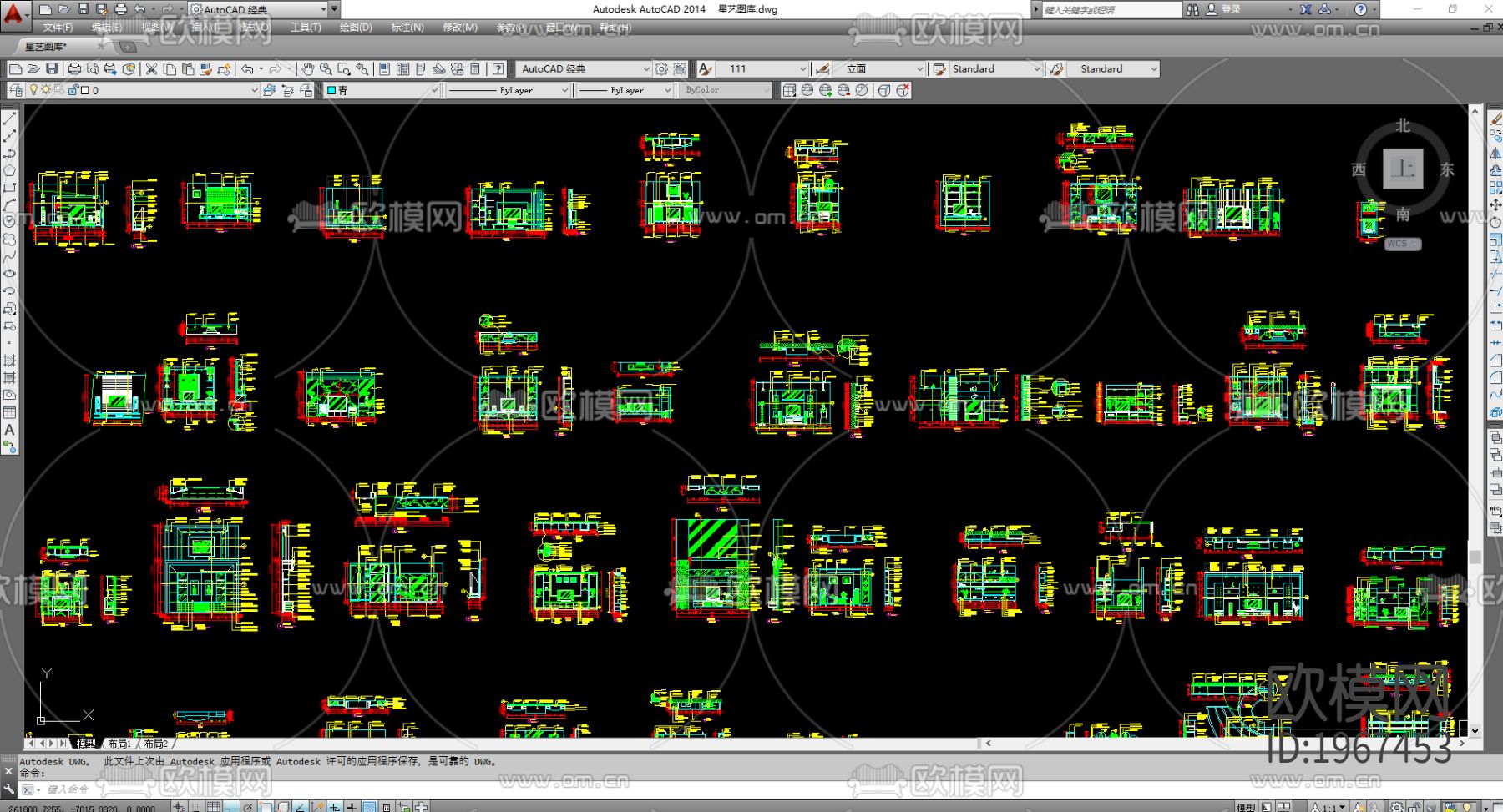Click the Text Style icon beside 111

706,68
